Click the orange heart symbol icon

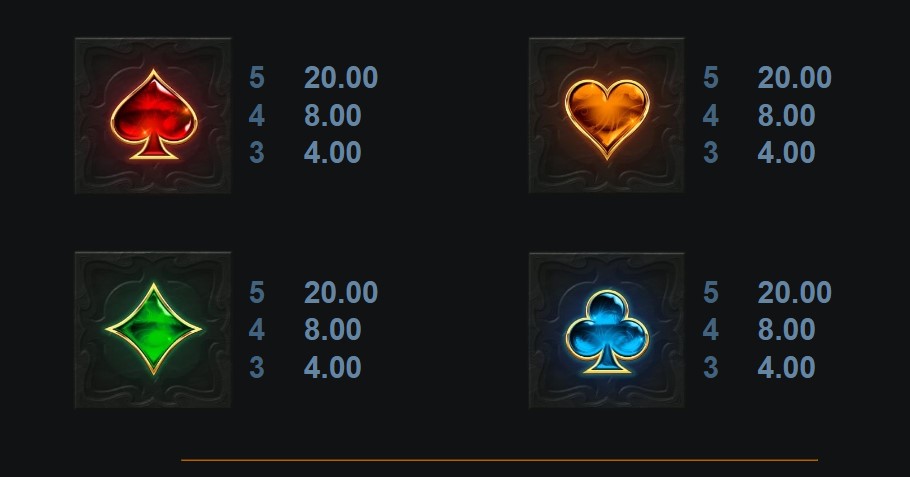click(x=606, y=115)
